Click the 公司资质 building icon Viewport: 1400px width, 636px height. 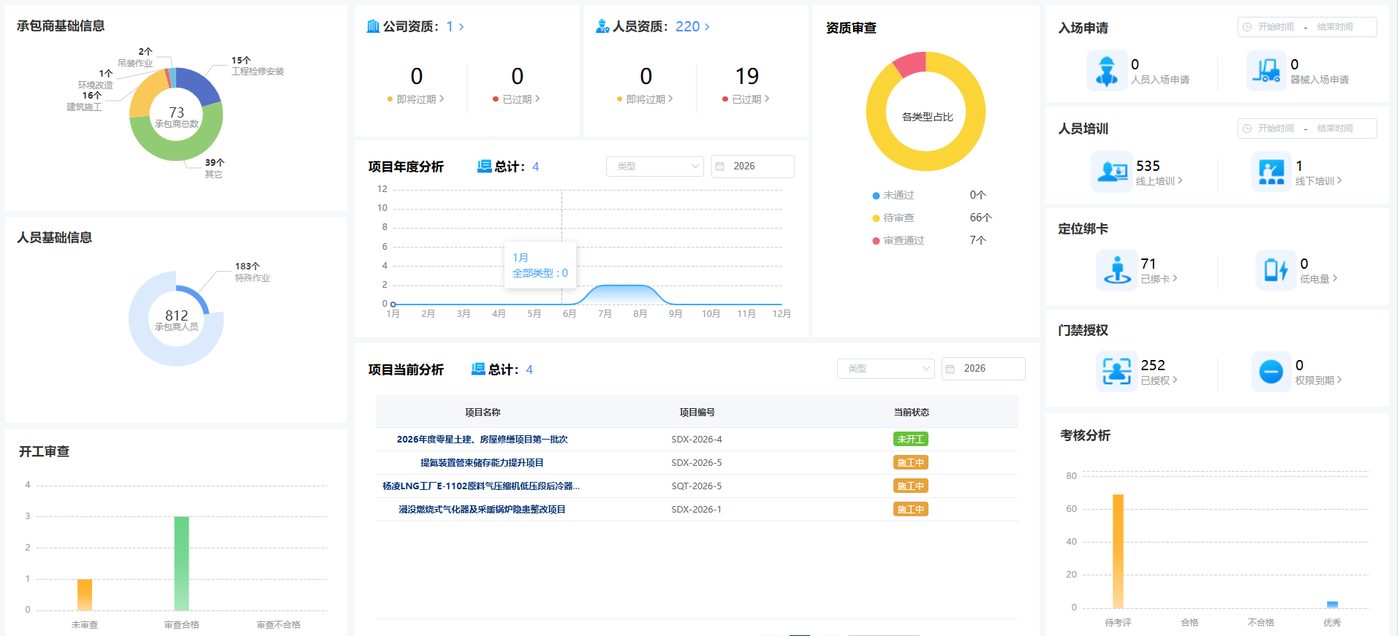point(374,27)
